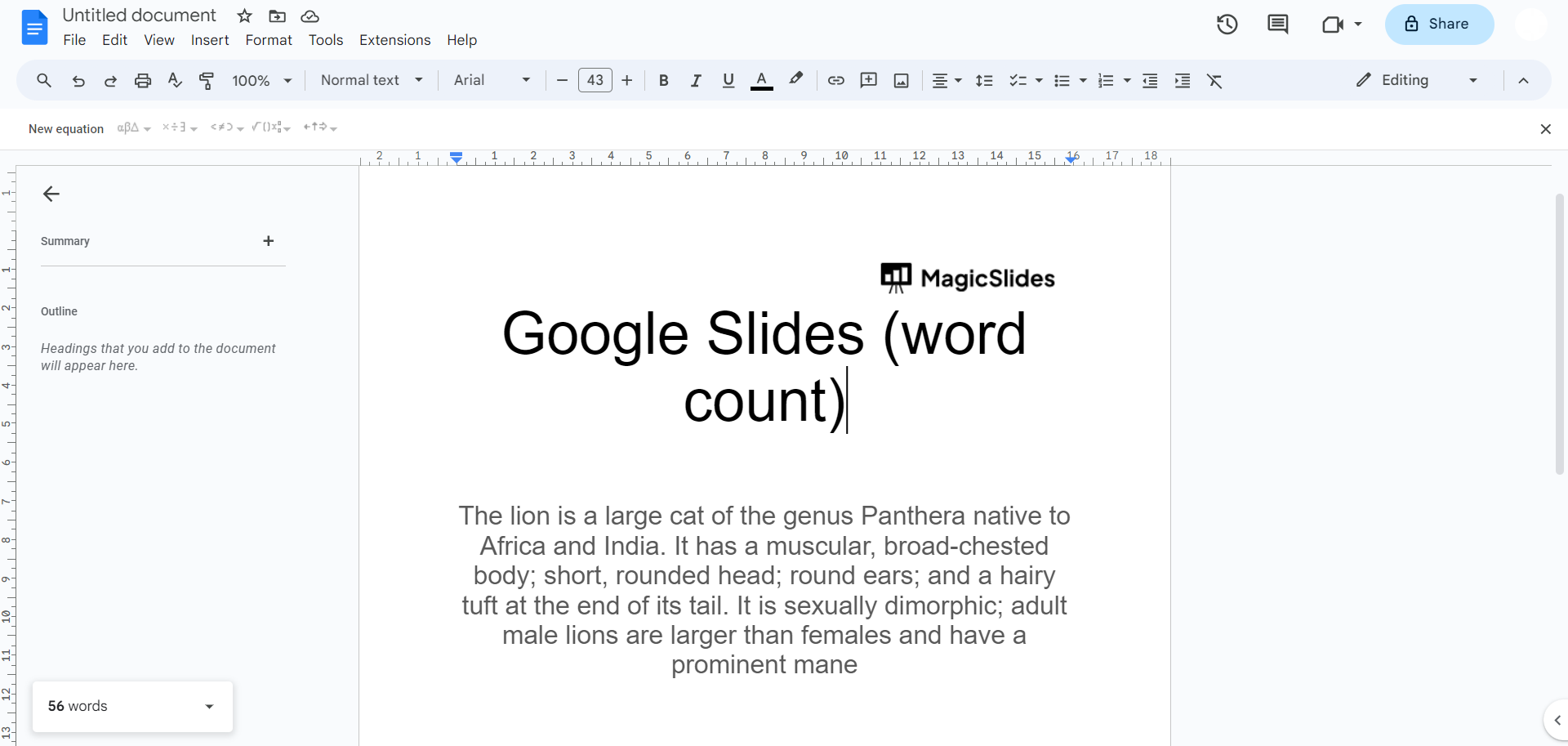Click the Share button
Viewport: 1568px width, 746px height.
[x=1439, y=25]
